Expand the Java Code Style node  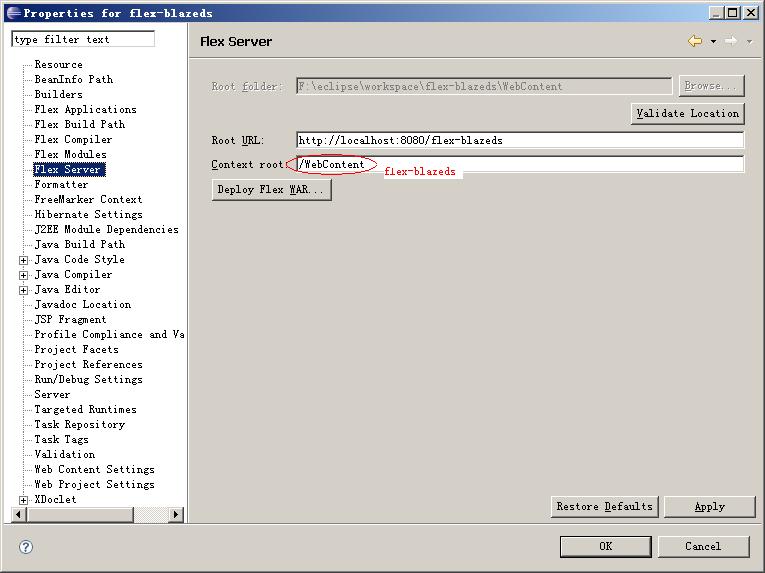tap(23, 260)
